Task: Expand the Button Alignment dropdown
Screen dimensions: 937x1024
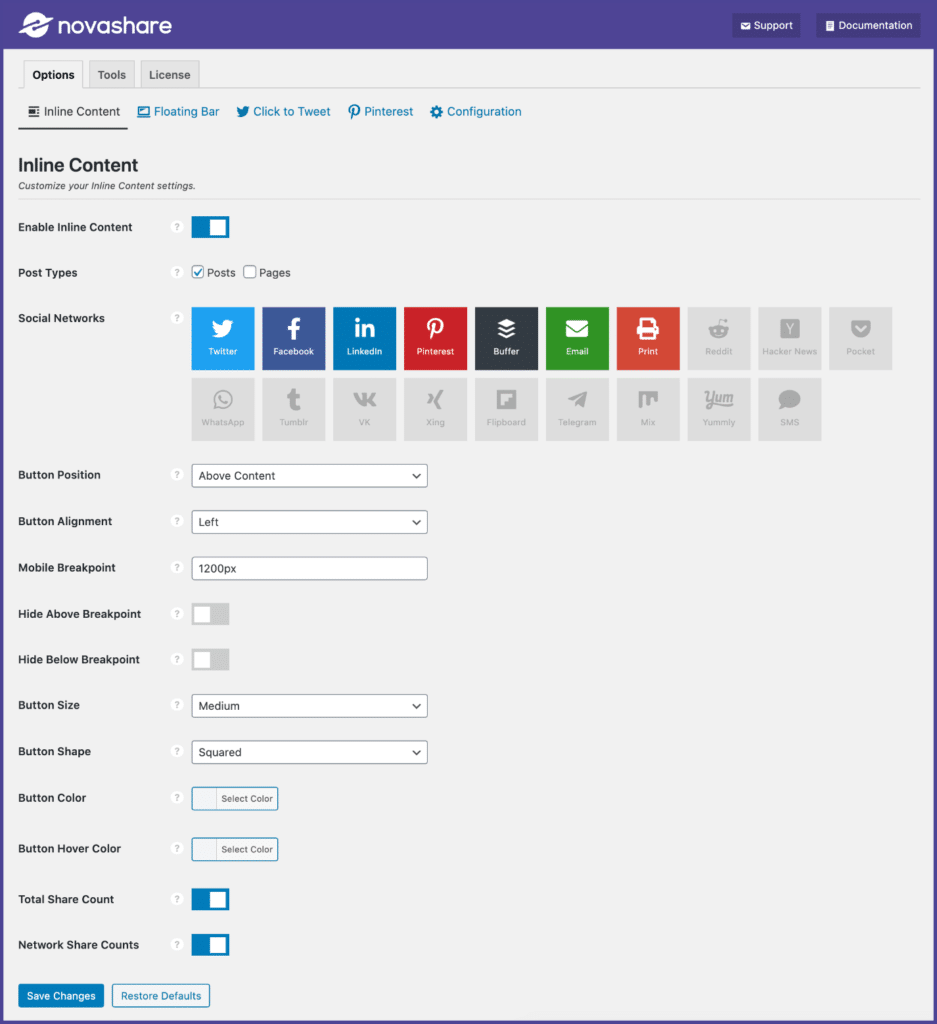Action: point(309,522)
